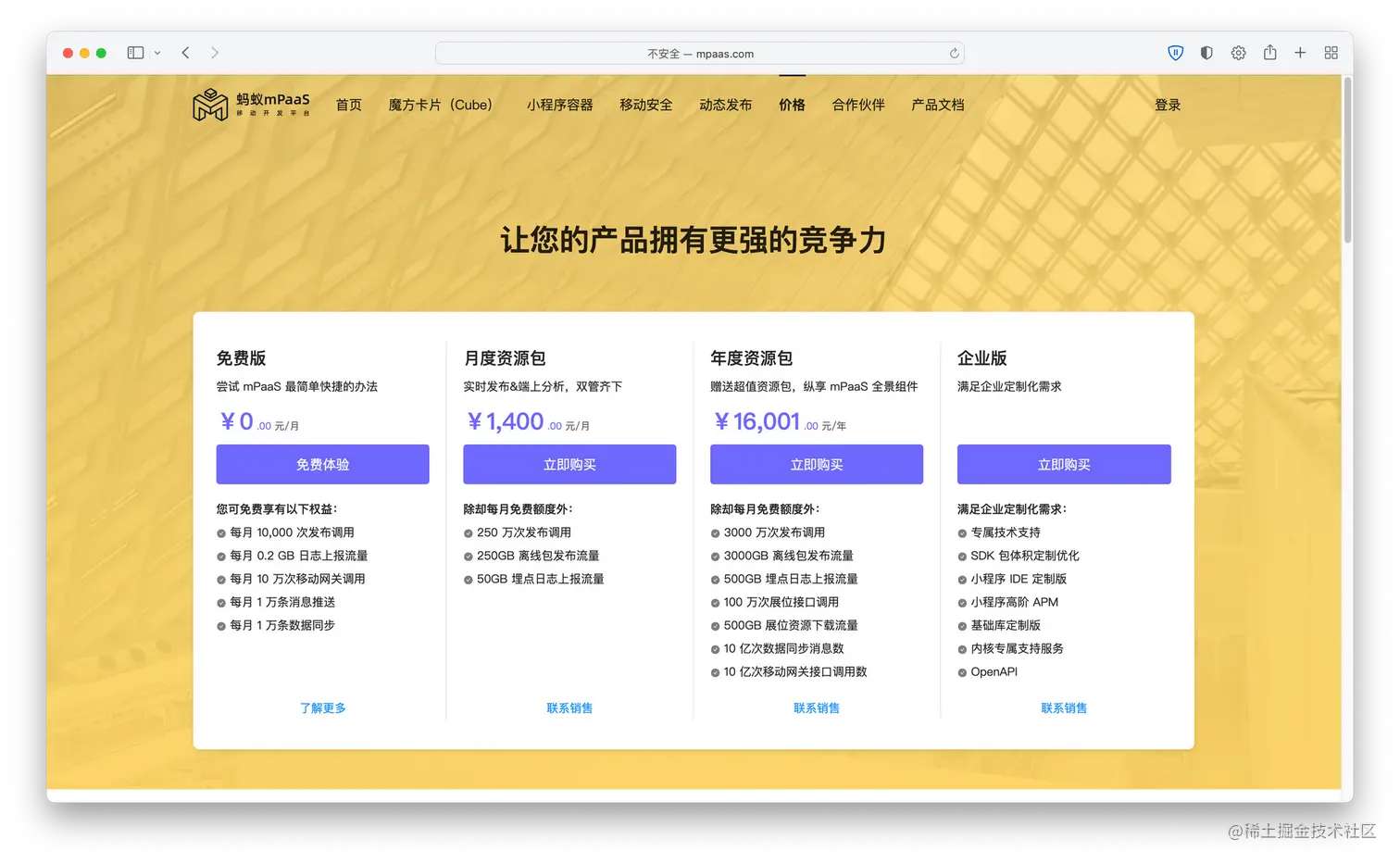Click 联系销售 under 企业版
Viewport: 1400px width, 864px height.
tap(1064, 707)
